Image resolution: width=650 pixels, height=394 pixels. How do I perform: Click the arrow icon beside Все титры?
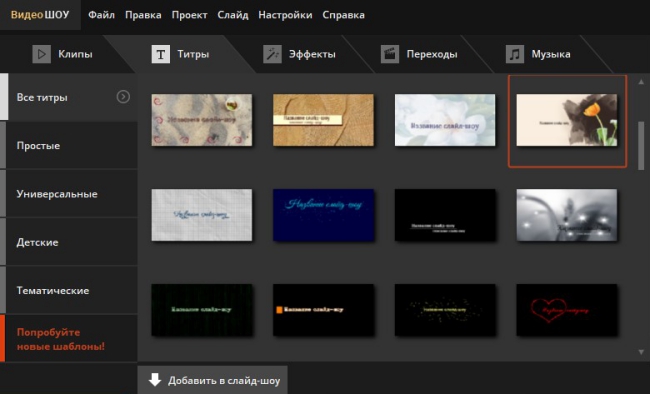123,97
